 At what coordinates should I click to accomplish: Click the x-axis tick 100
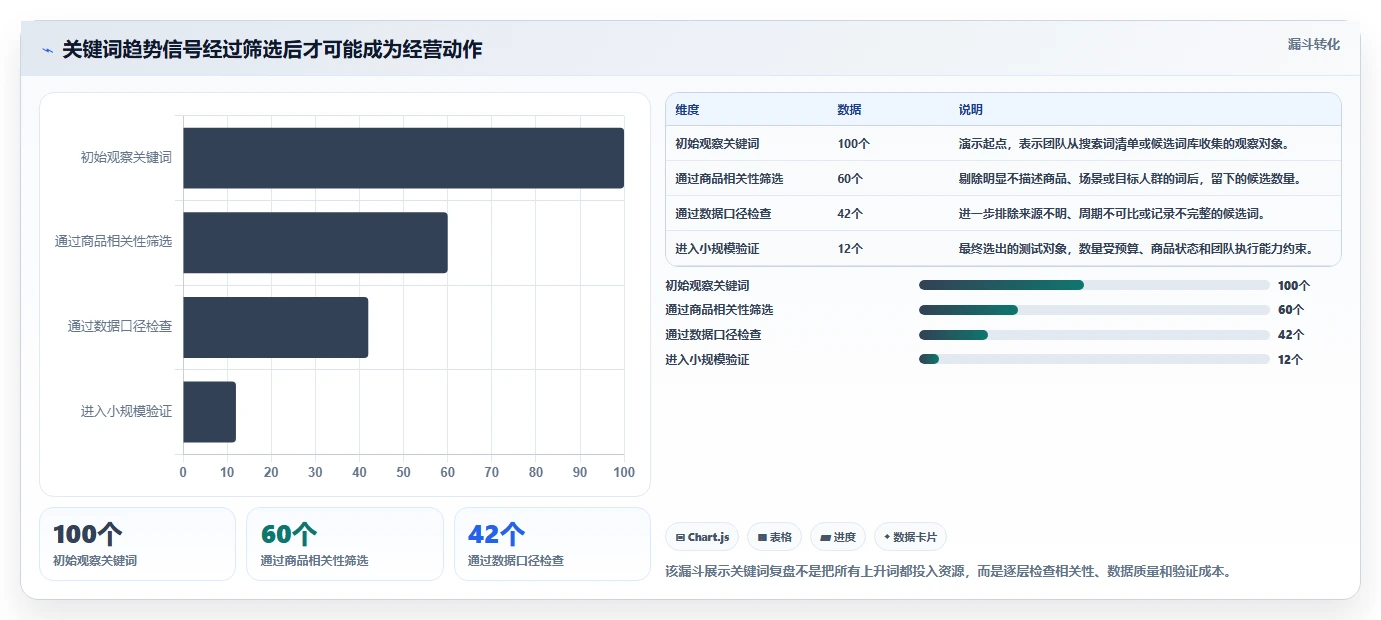pos(624,472)
